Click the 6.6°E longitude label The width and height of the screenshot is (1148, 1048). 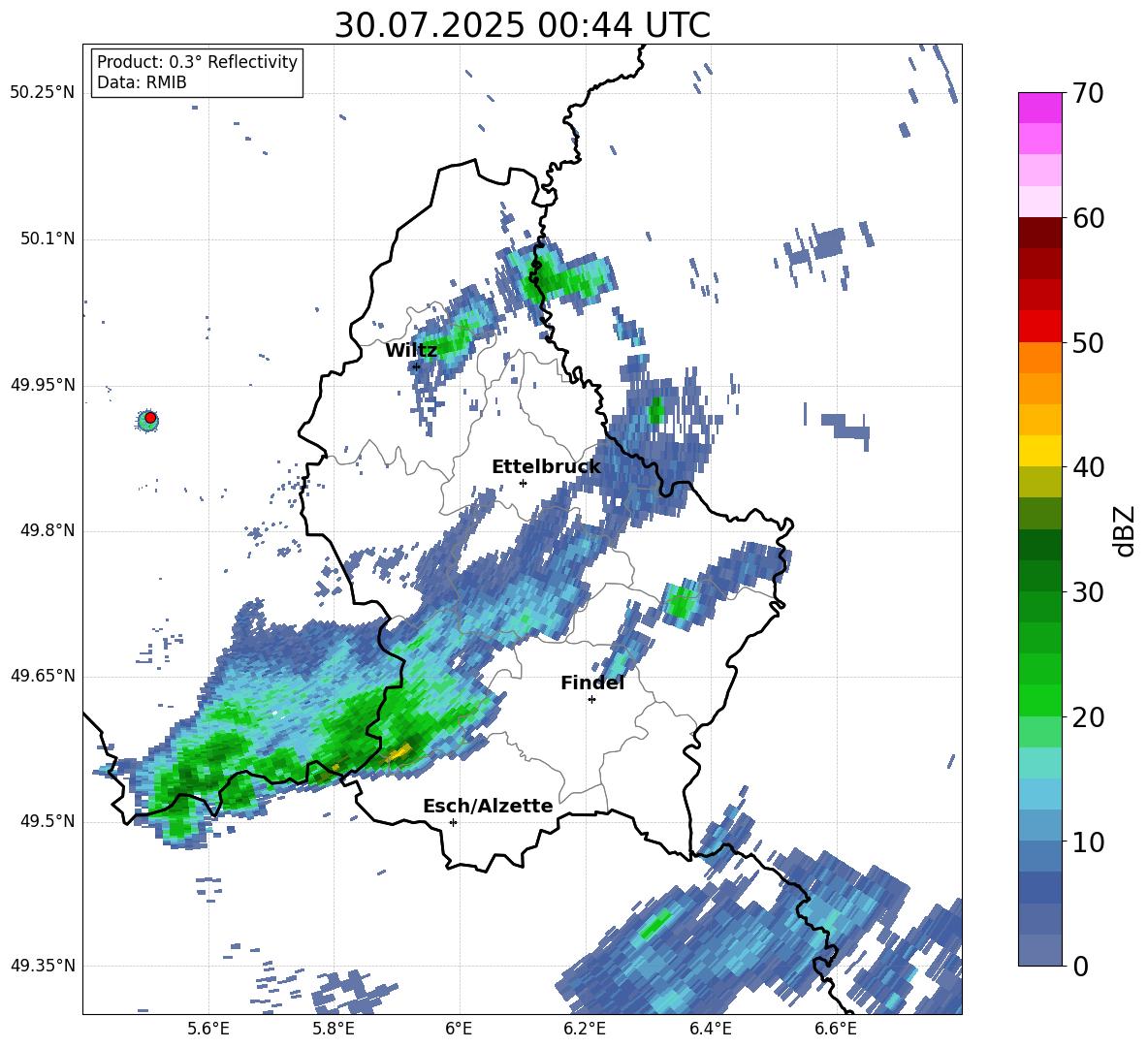pyautogui.click(x=836, y=1029)
